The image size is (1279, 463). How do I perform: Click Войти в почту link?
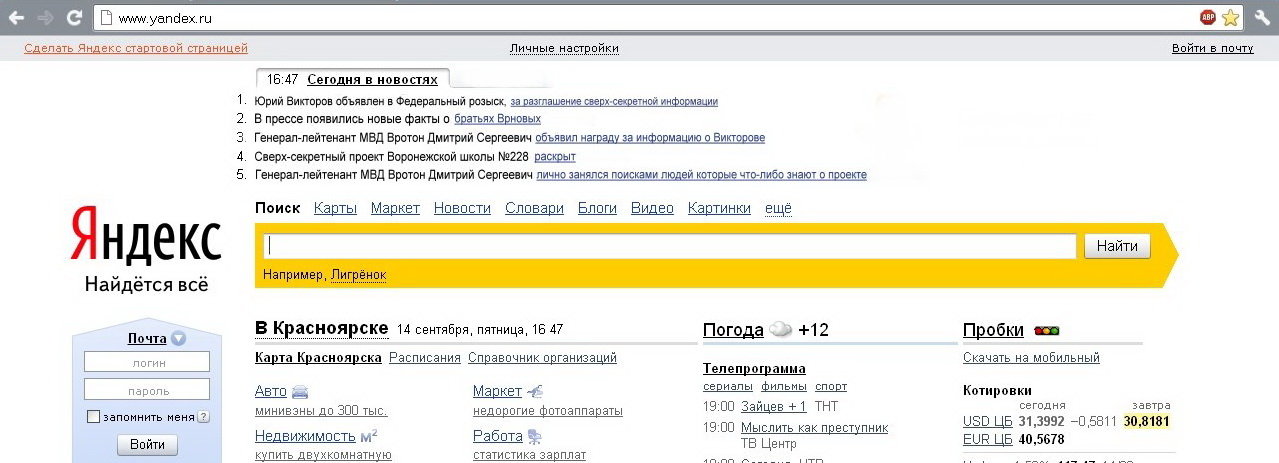(1212, 48)
